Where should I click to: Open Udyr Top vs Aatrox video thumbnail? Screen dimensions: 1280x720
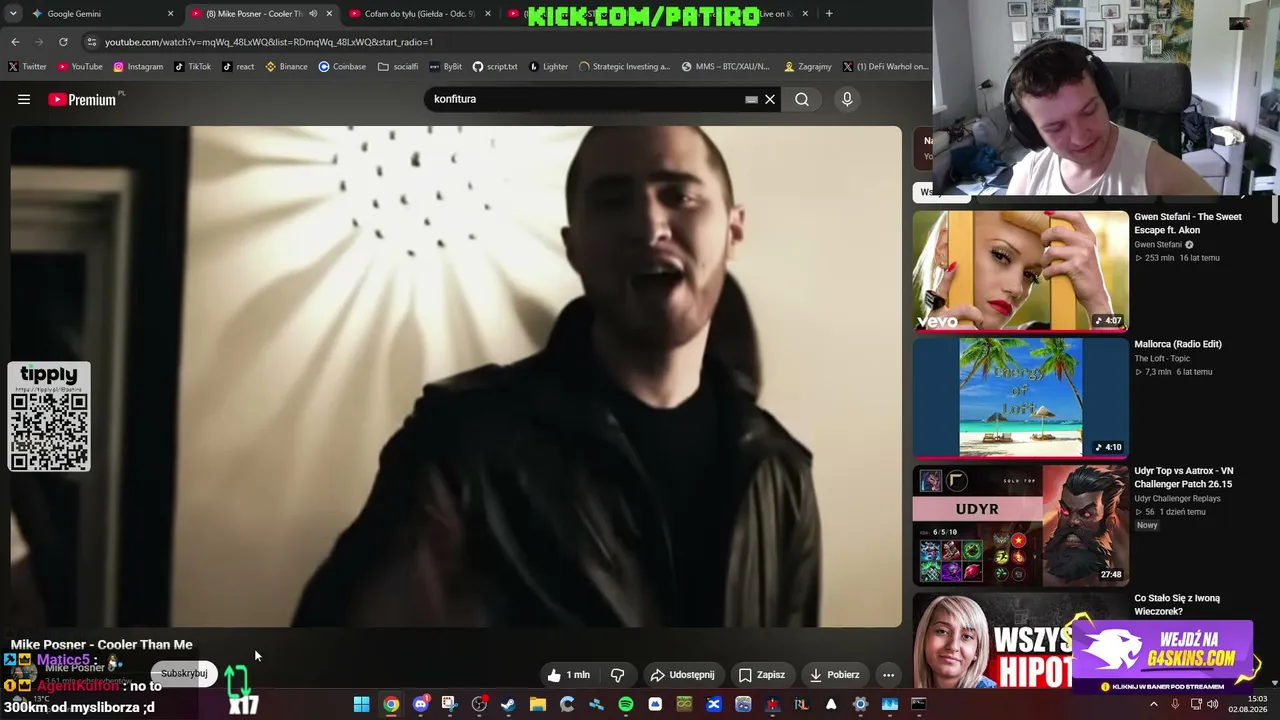tap(1020, 525)
